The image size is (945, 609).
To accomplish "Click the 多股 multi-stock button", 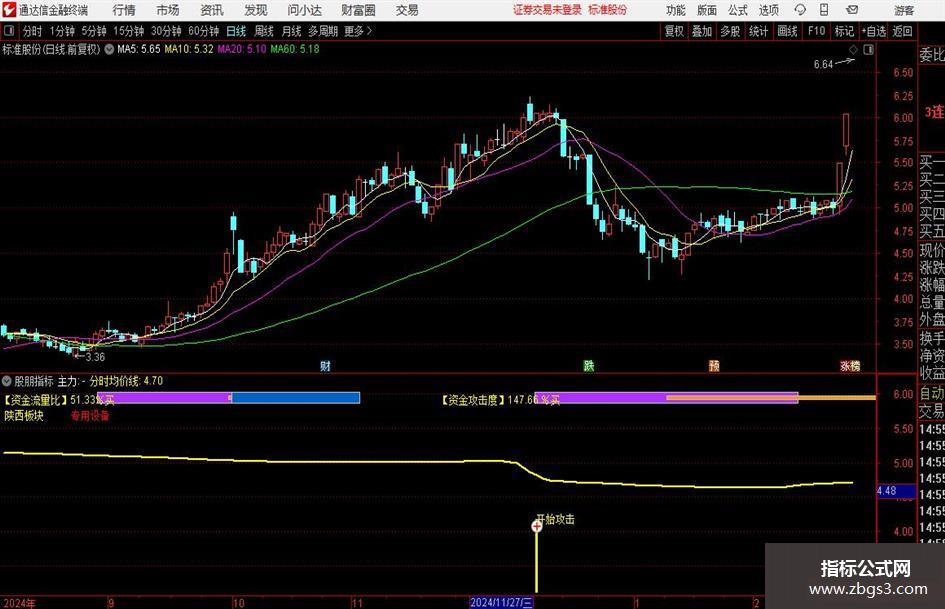I will tap(730, 31).
